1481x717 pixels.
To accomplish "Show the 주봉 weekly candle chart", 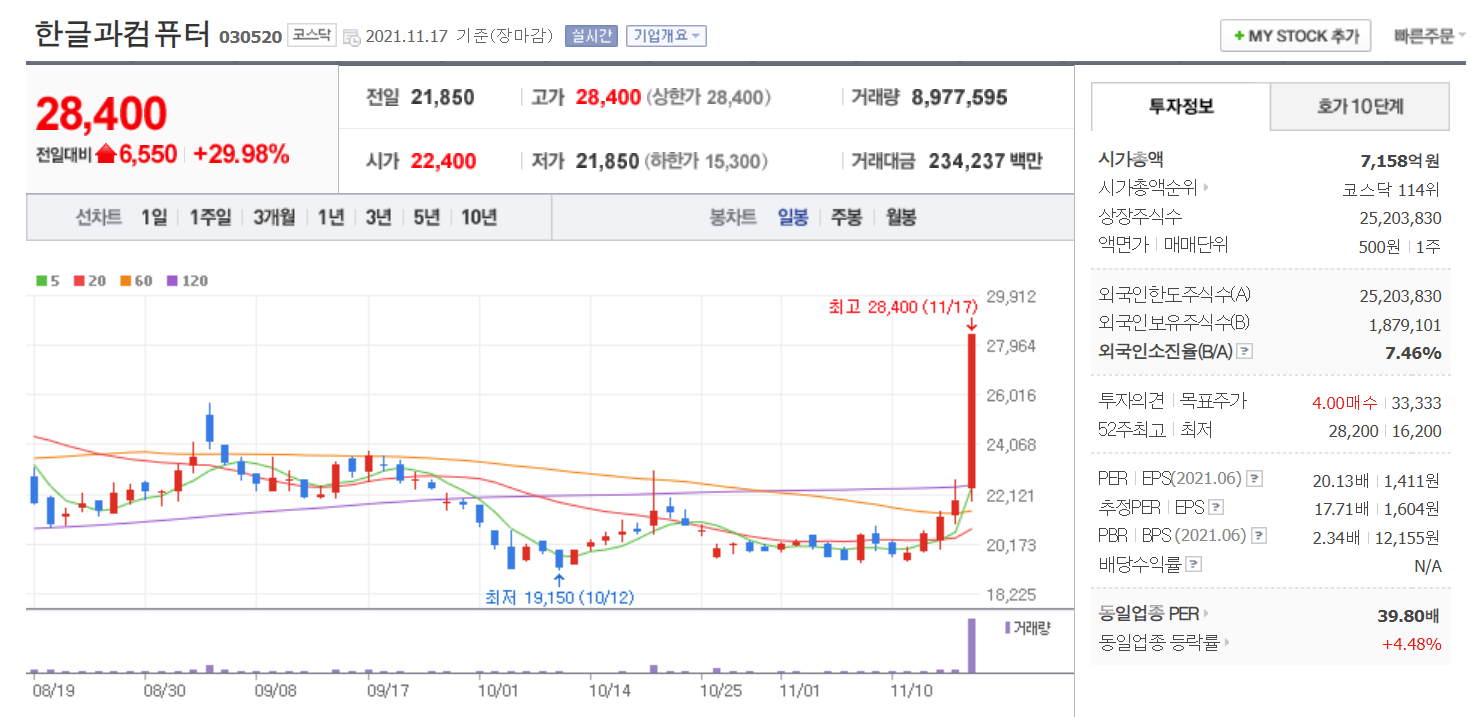I will [x=846, y=217].
